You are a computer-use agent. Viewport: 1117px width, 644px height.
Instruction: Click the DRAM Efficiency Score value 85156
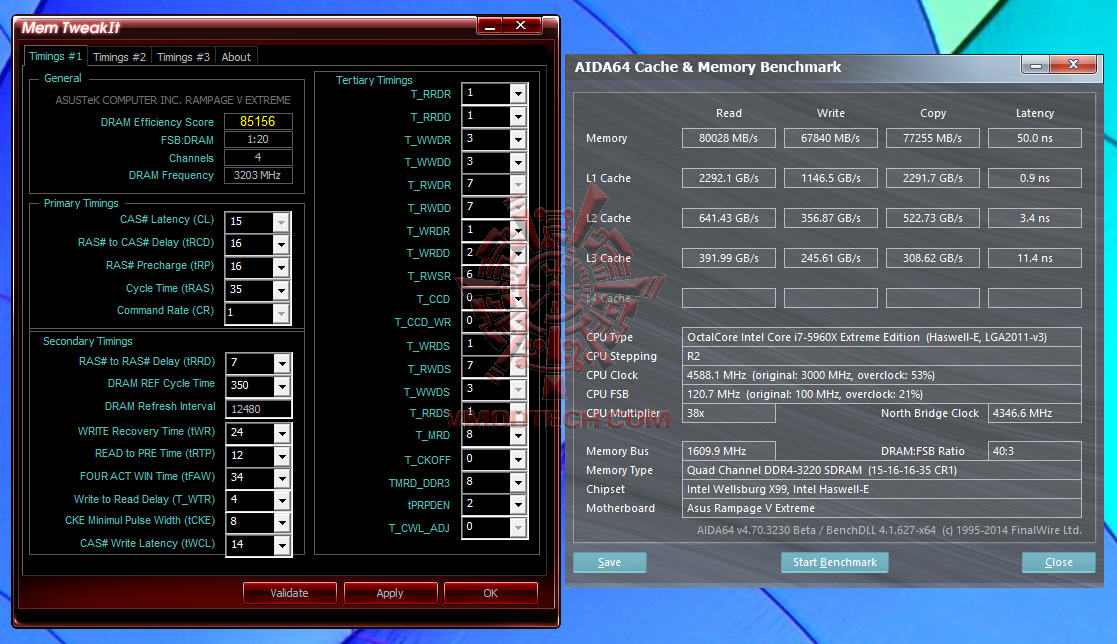coord(258,122)
